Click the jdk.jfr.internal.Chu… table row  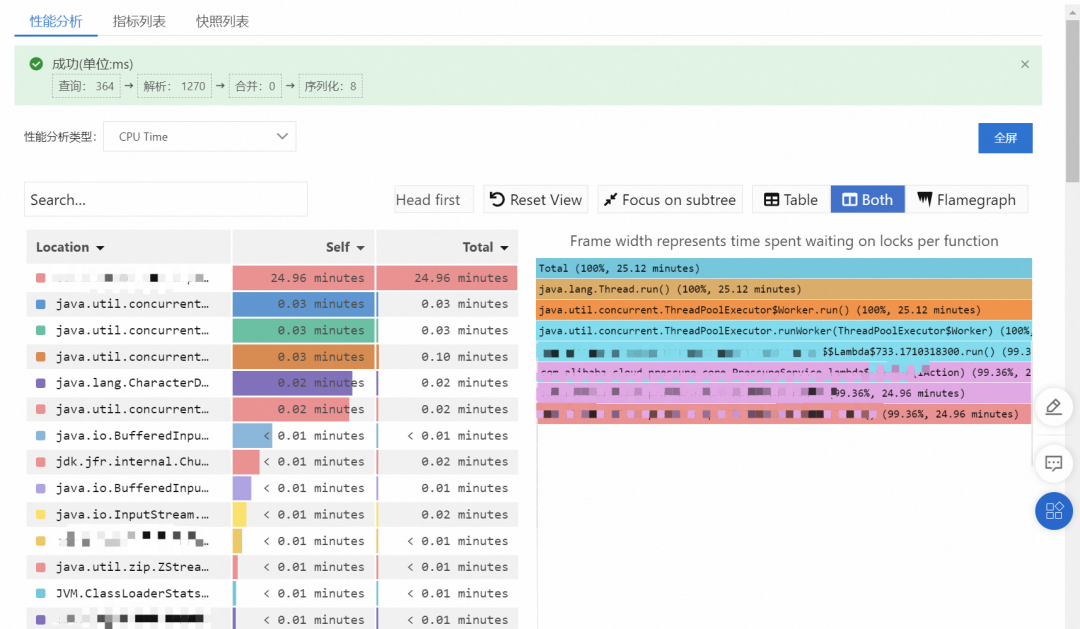tap(272, 462)
